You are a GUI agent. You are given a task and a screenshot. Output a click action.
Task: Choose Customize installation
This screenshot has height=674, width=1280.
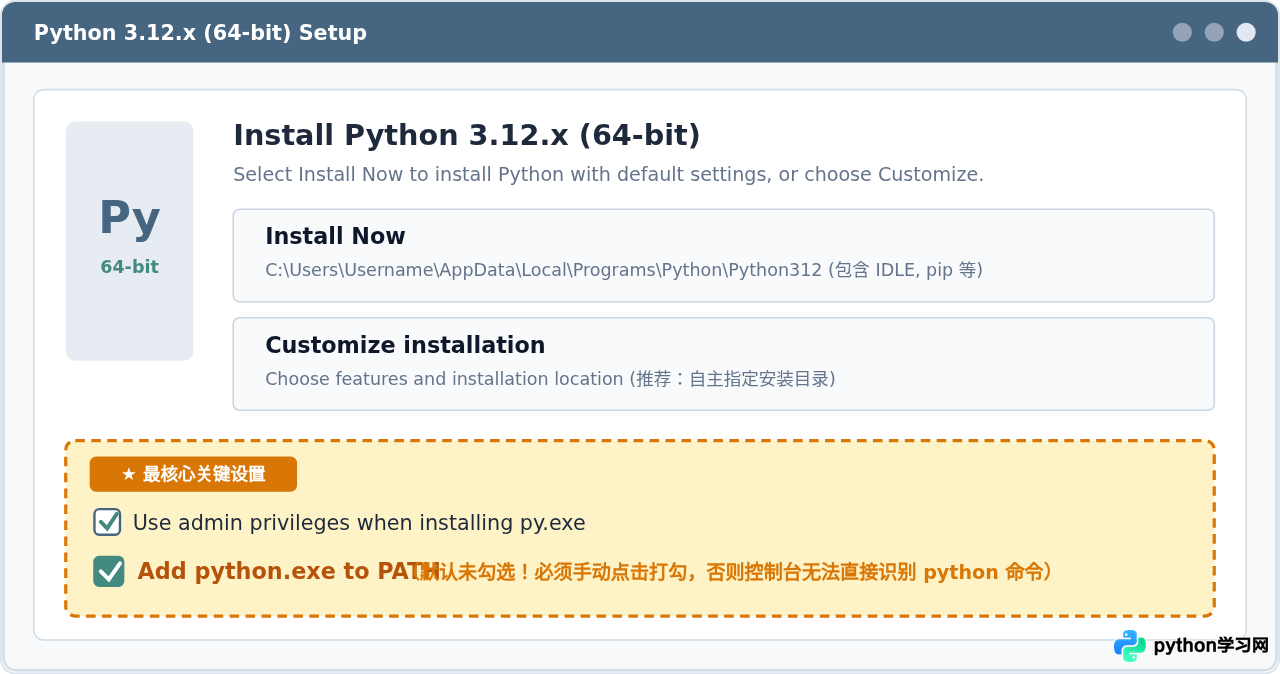tap(723, 364)
